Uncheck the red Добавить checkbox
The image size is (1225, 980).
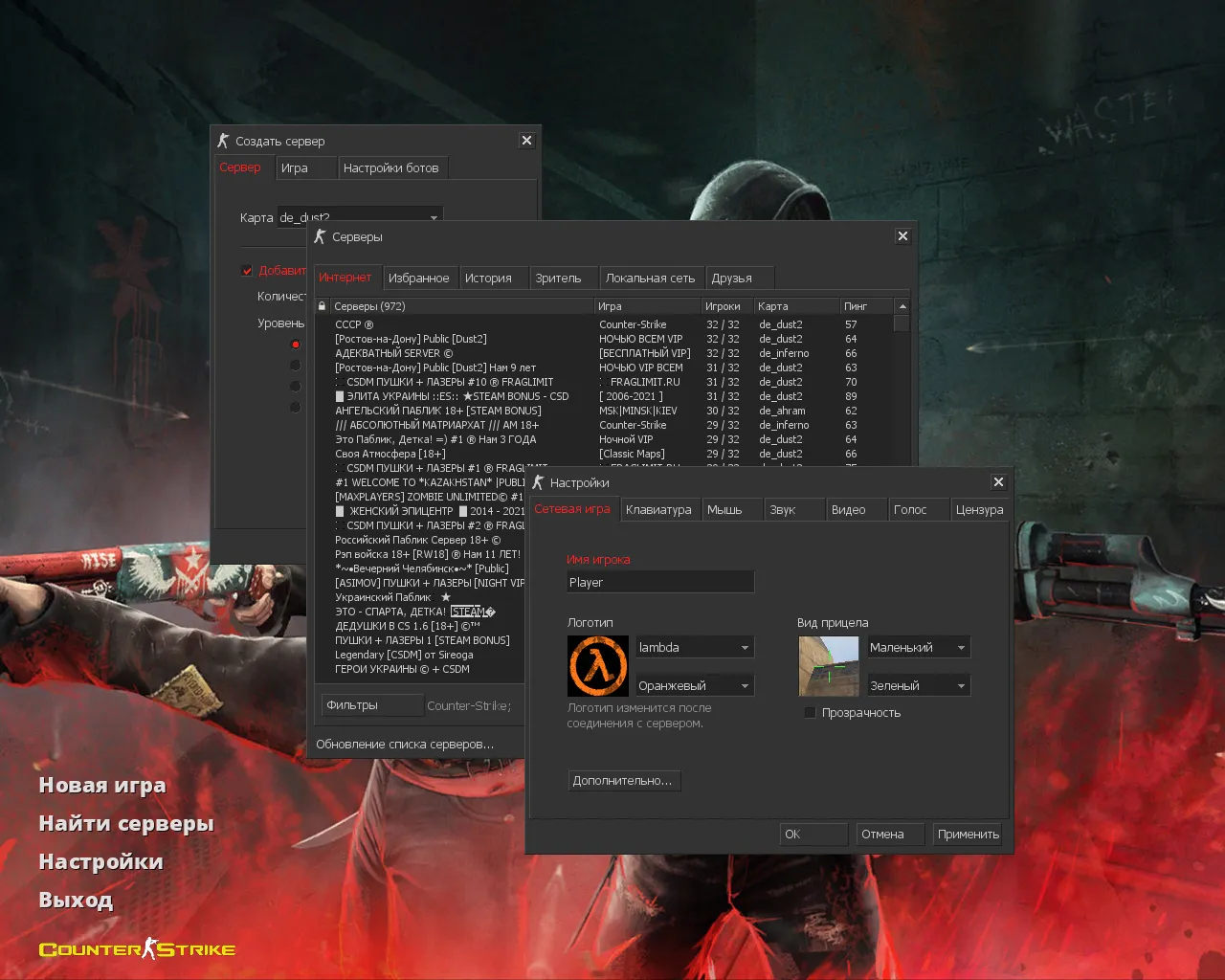point(247,270)
